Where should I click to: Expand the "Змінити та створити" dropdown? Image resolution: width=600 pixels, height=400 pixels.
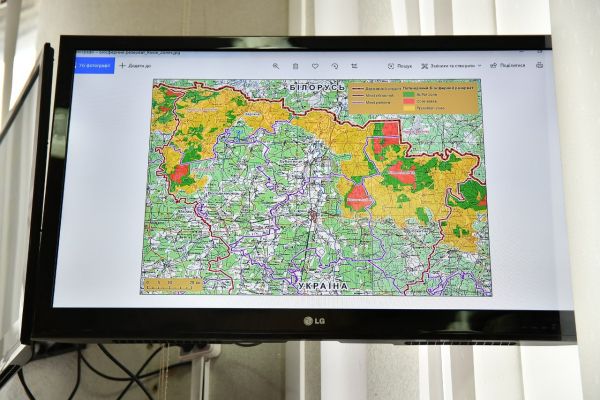(x=451, y=66)
